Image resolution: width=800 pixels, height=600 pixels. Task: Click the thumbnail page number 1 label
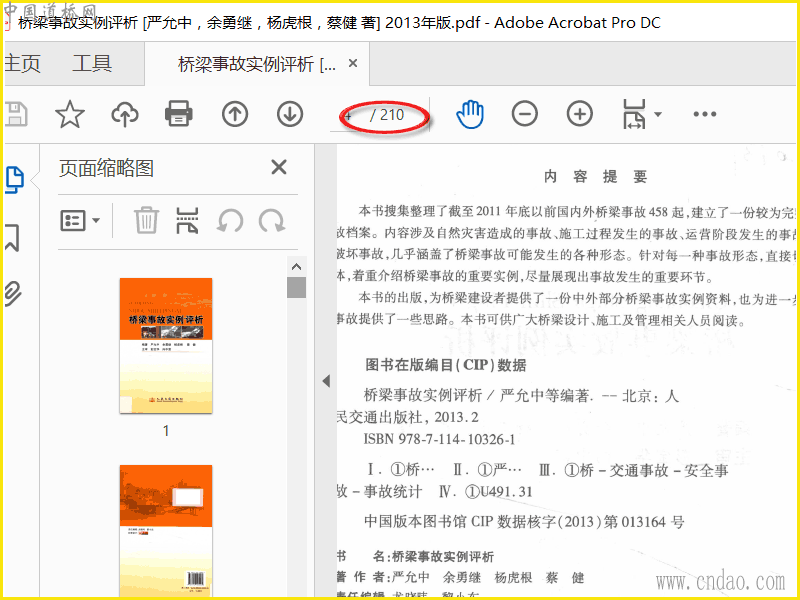pyautogui.click(x=166, y=431)
